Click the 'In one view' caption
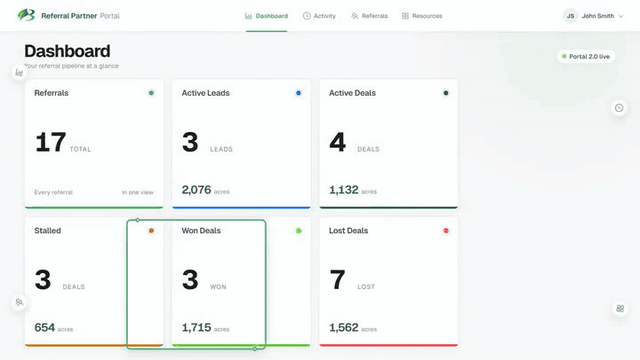 point(138,192)
